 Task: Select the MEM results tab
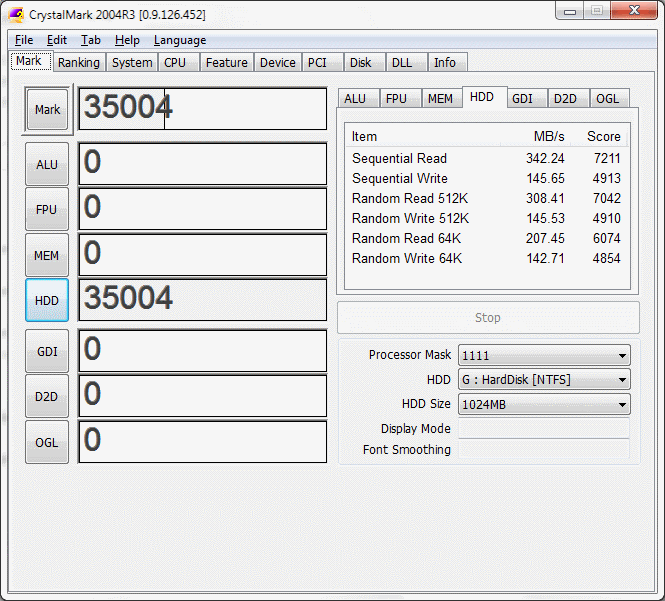click(x=440, y=98)
